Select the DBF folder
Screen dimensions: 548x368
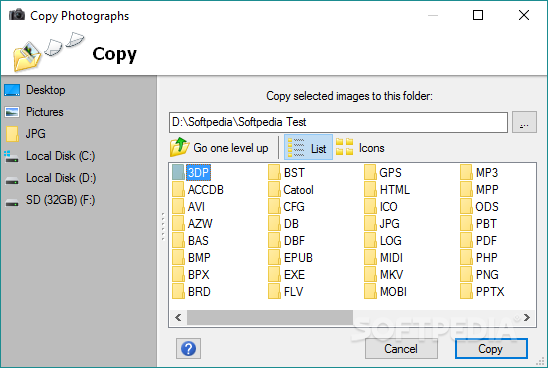pyautogui.click(x=287, y=240)
